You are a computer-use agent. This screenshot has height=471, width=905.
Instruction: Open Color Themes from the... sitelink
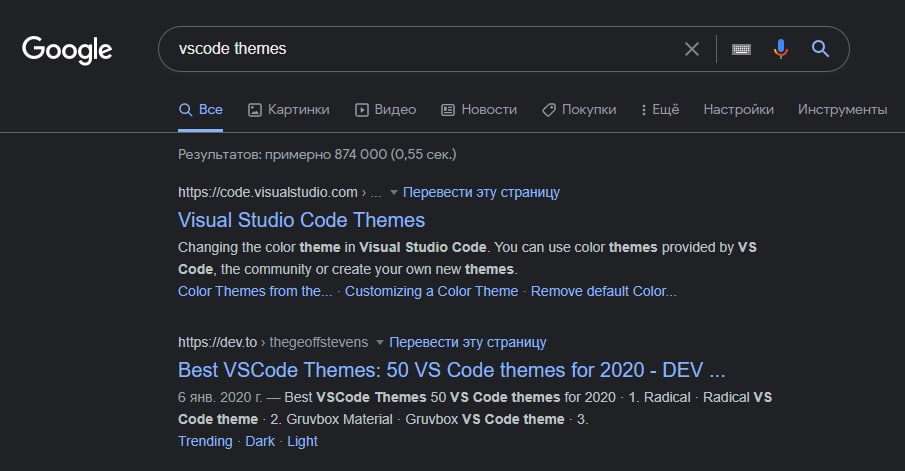(255, 291)
